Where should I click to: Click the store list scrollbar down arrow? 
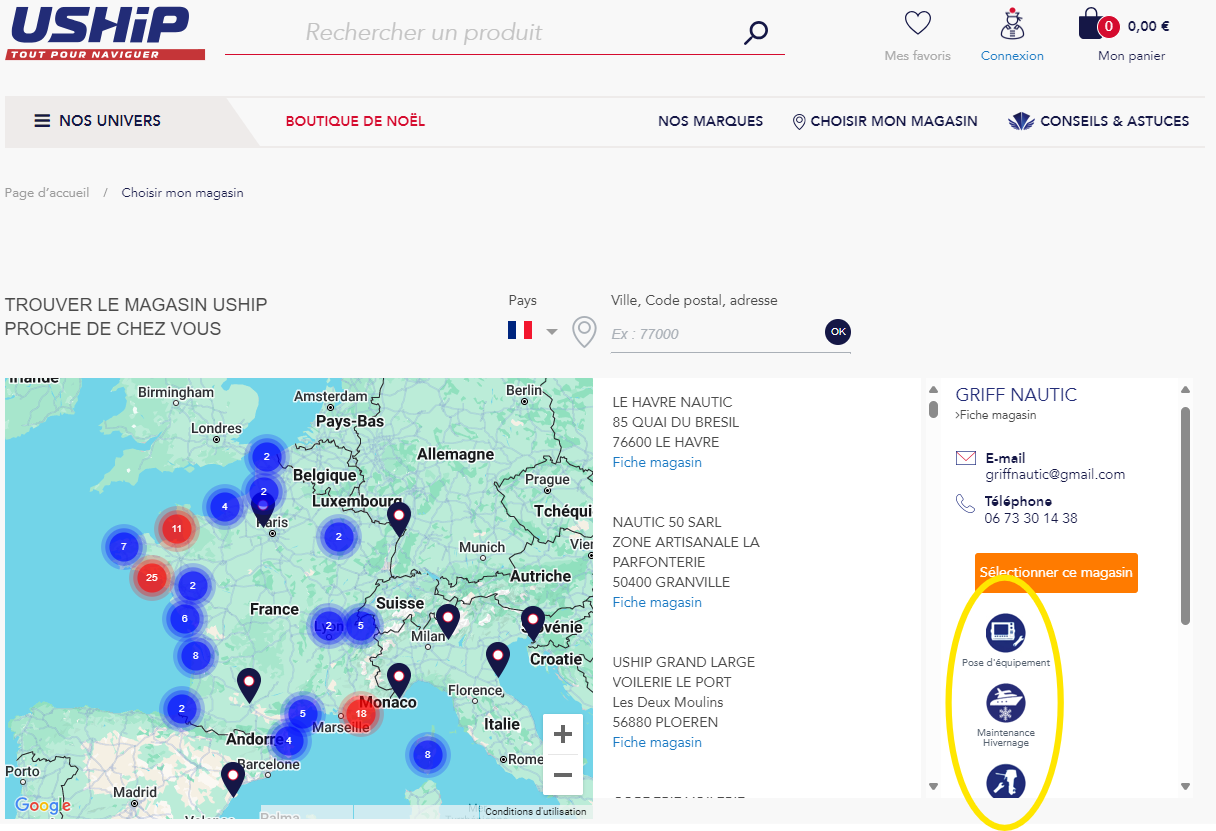[934, 787]
